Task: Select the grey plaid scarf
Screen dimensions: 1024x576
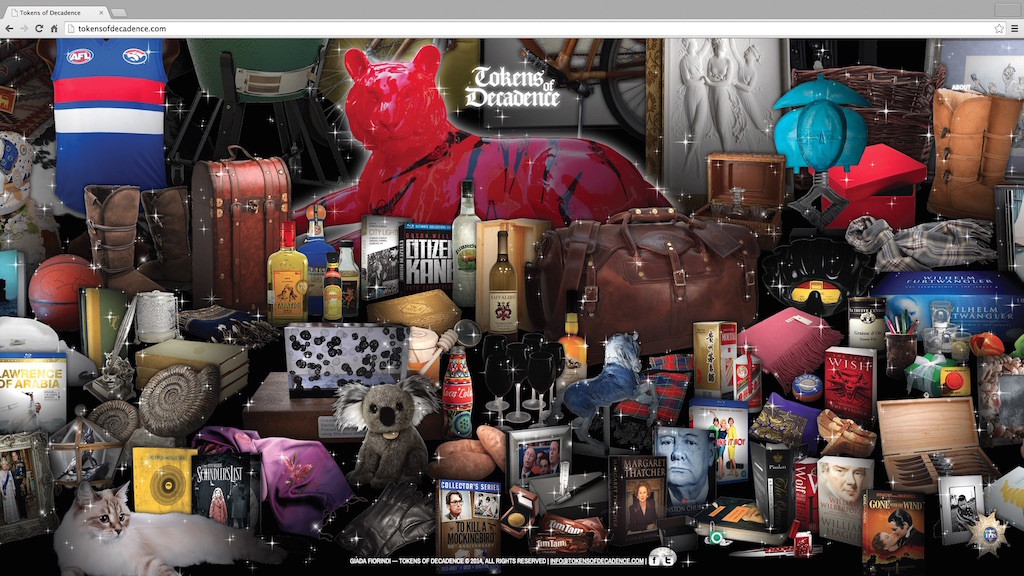Action: pos(921,242)
